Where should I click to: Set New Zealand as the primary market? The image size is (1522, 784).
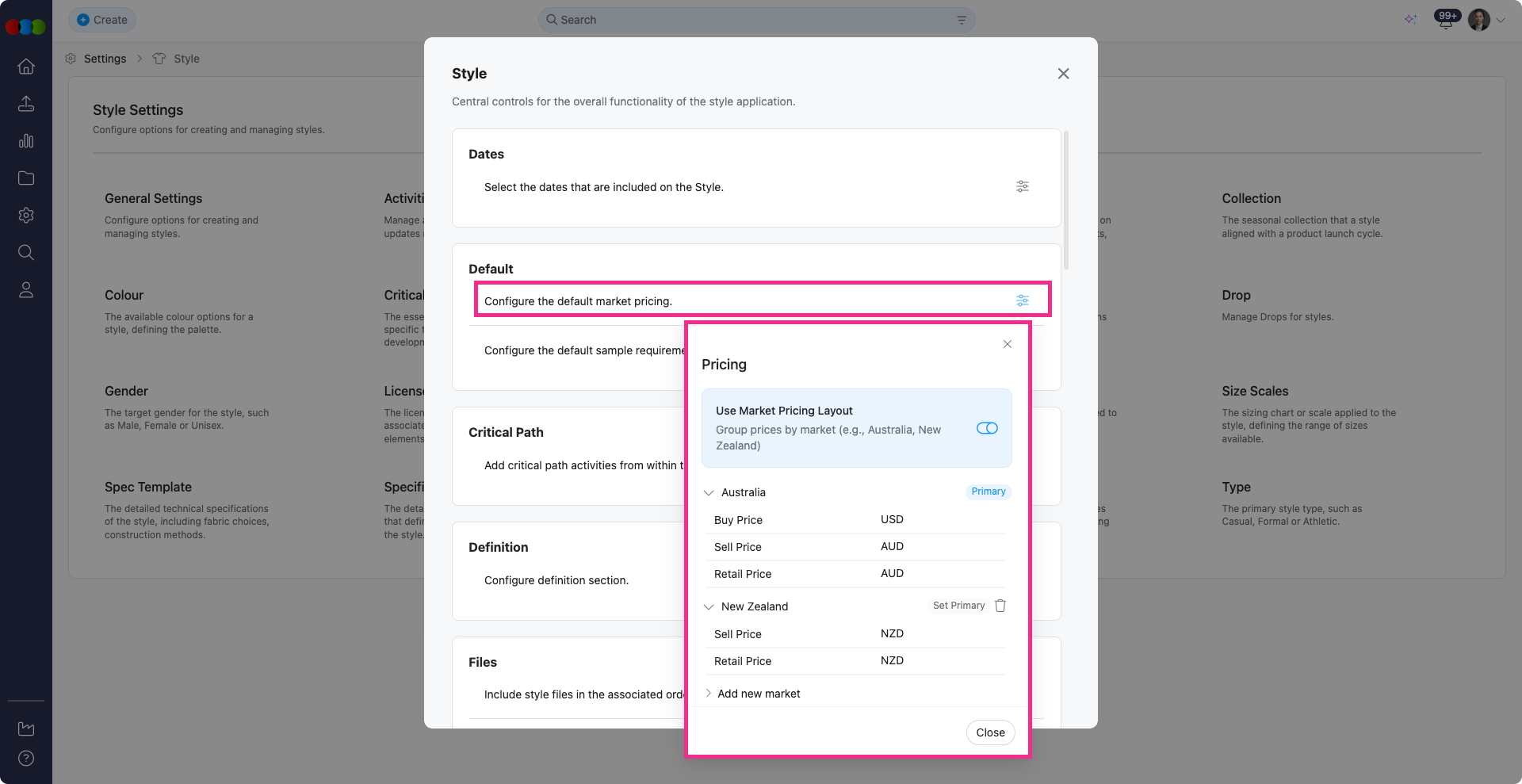(x=958, y=605)
